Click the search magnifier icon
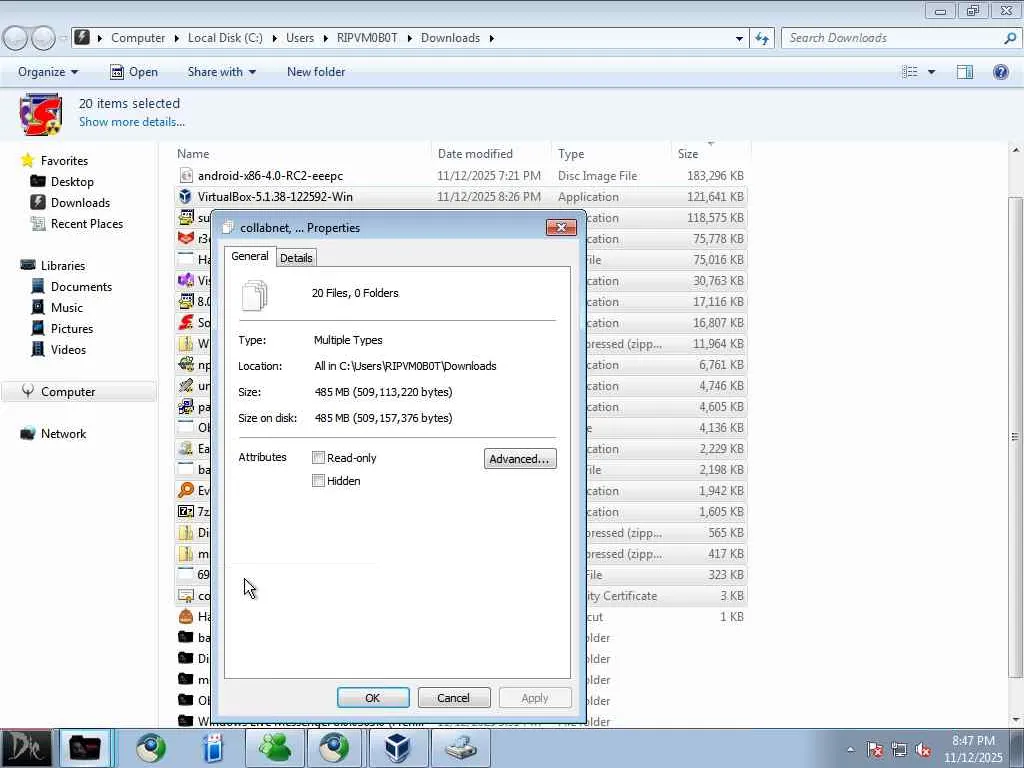 (x=1010, y=39)
